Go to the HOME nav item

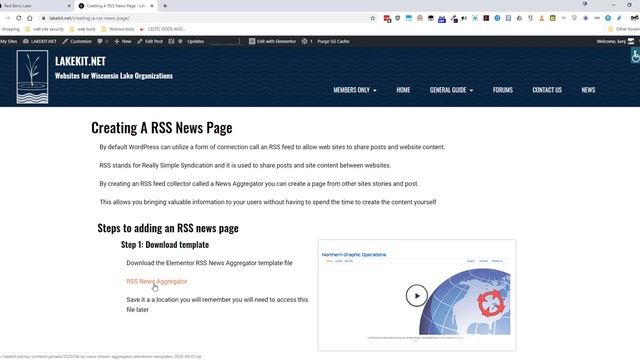tap(403, 90)
